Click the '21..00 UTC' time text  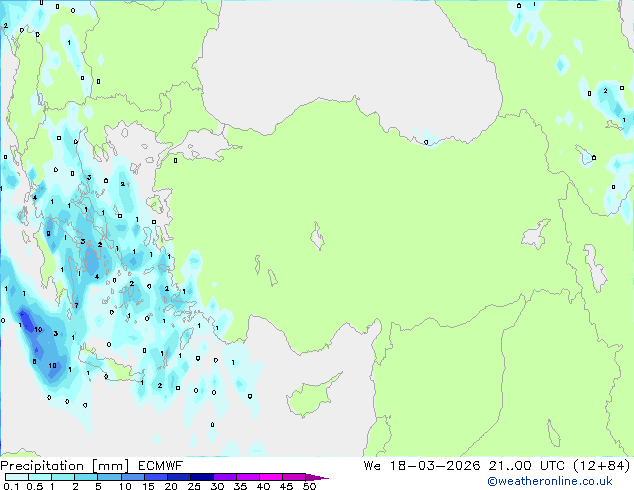click(x=526, y=466)
